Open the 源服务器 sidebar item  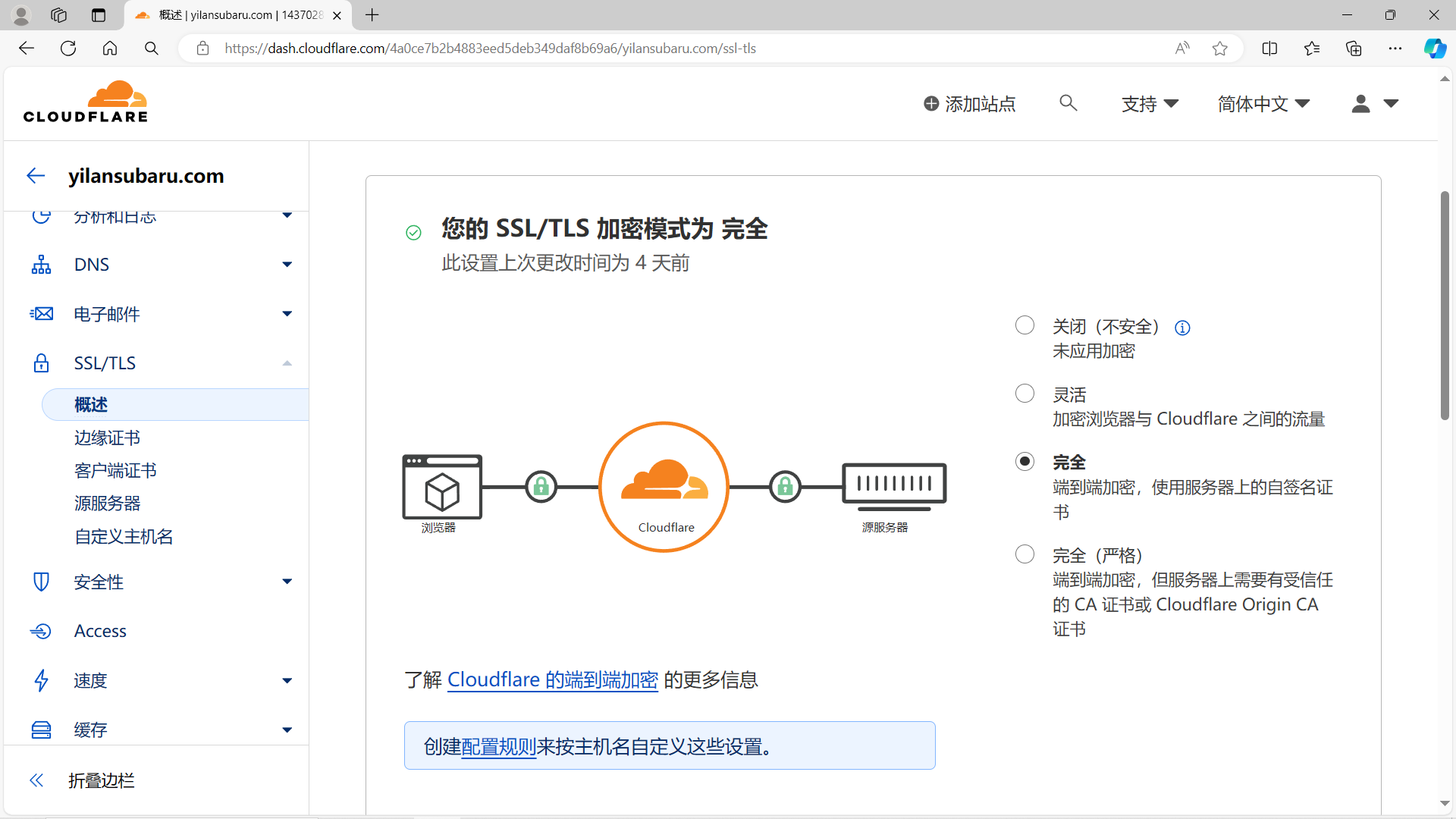[x=107, y=503]
